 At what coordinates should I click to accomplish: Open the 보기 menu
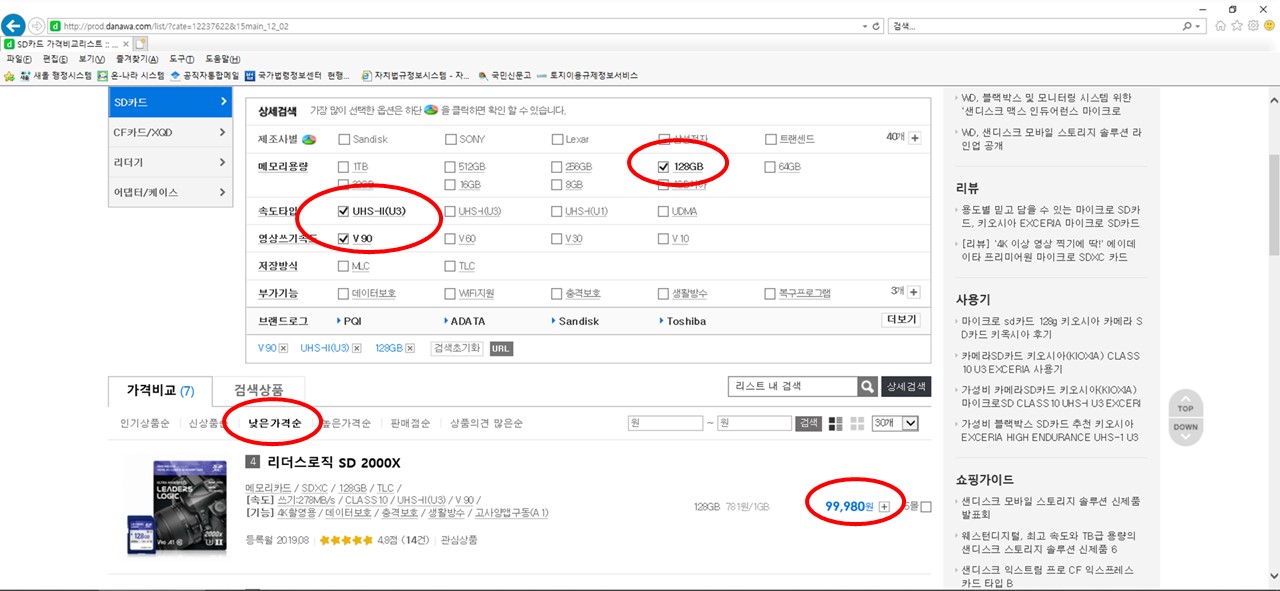92,59
